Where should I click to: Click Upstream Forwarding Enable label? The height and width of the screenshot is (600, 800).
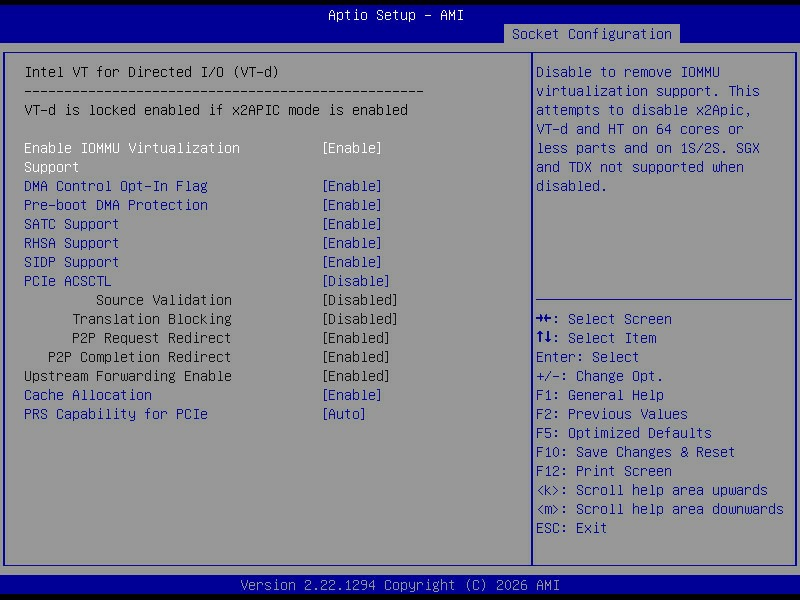(x=128, y=376)
